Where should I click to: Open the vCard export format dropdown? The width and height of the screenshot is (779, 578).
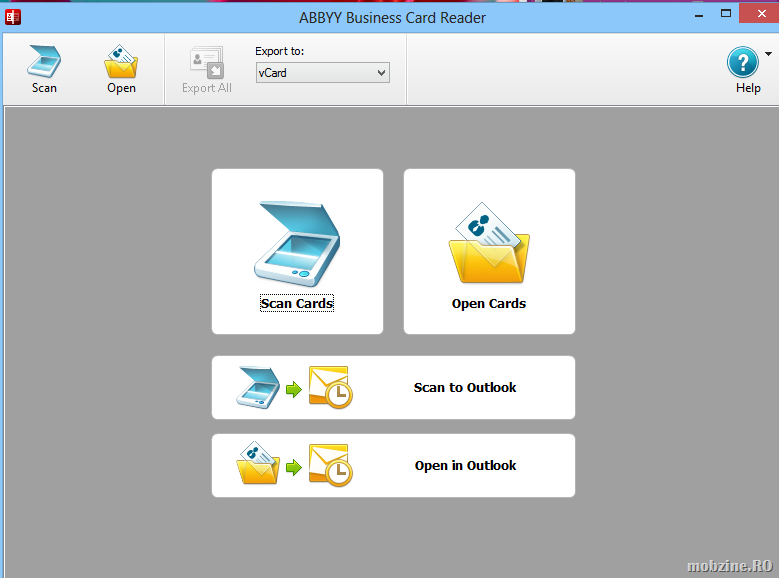tap(322, 73)
